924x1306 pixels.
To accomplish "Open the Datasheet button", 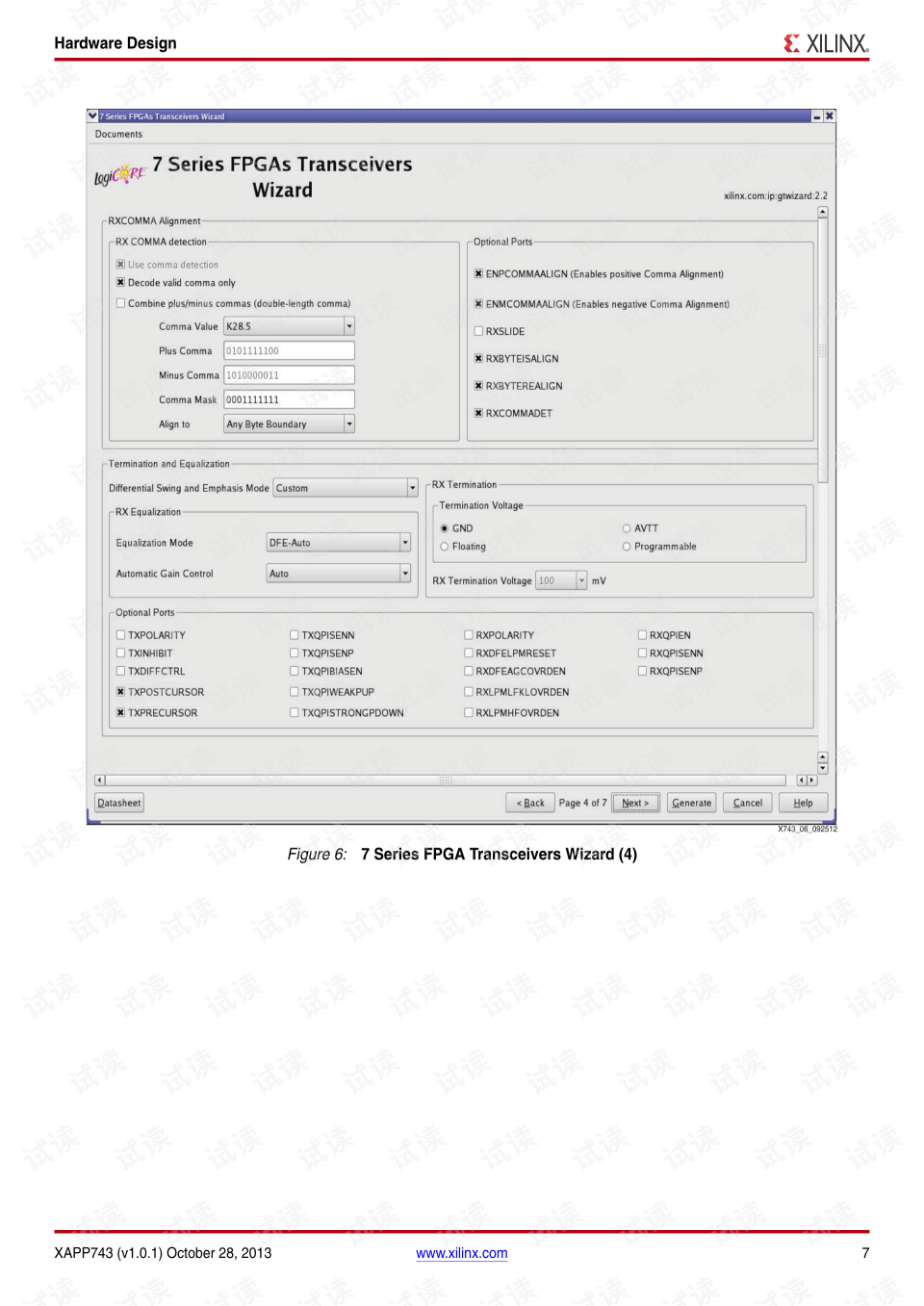I will [x=119, y=803].
